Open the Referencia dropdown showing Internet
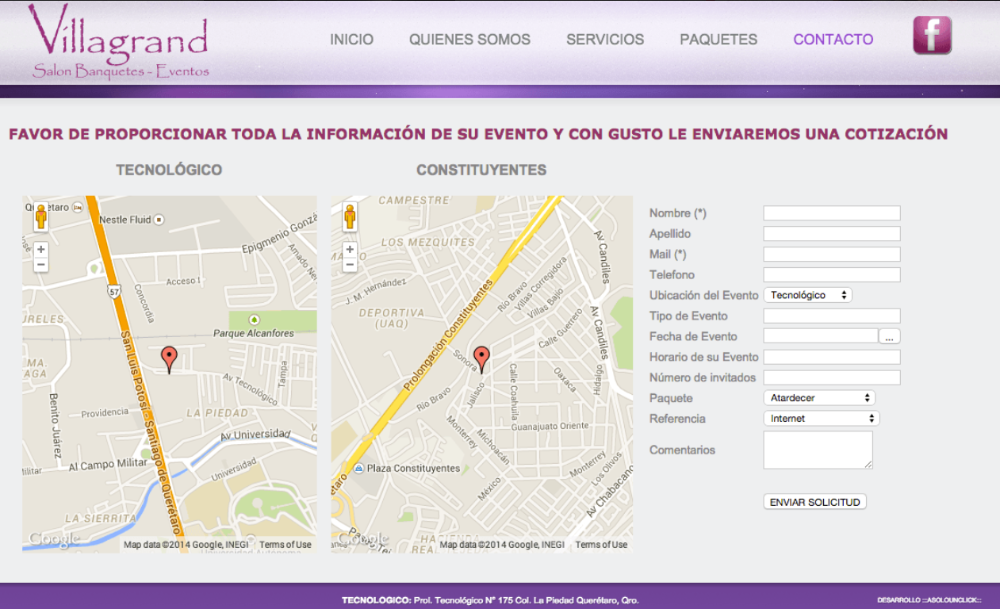 [x=821, y=418]
